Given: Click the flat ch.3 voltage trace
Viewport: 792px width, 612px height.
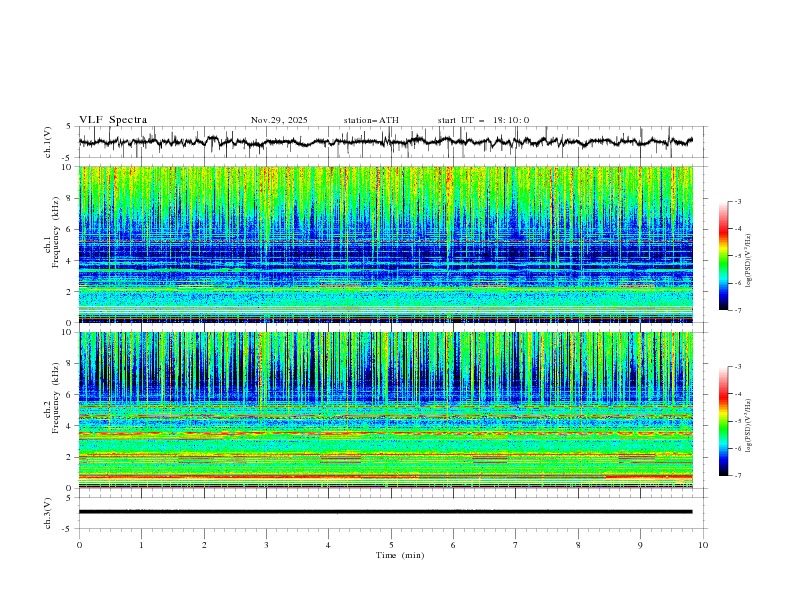Looking at the screenshot, I should coord(385,512).
